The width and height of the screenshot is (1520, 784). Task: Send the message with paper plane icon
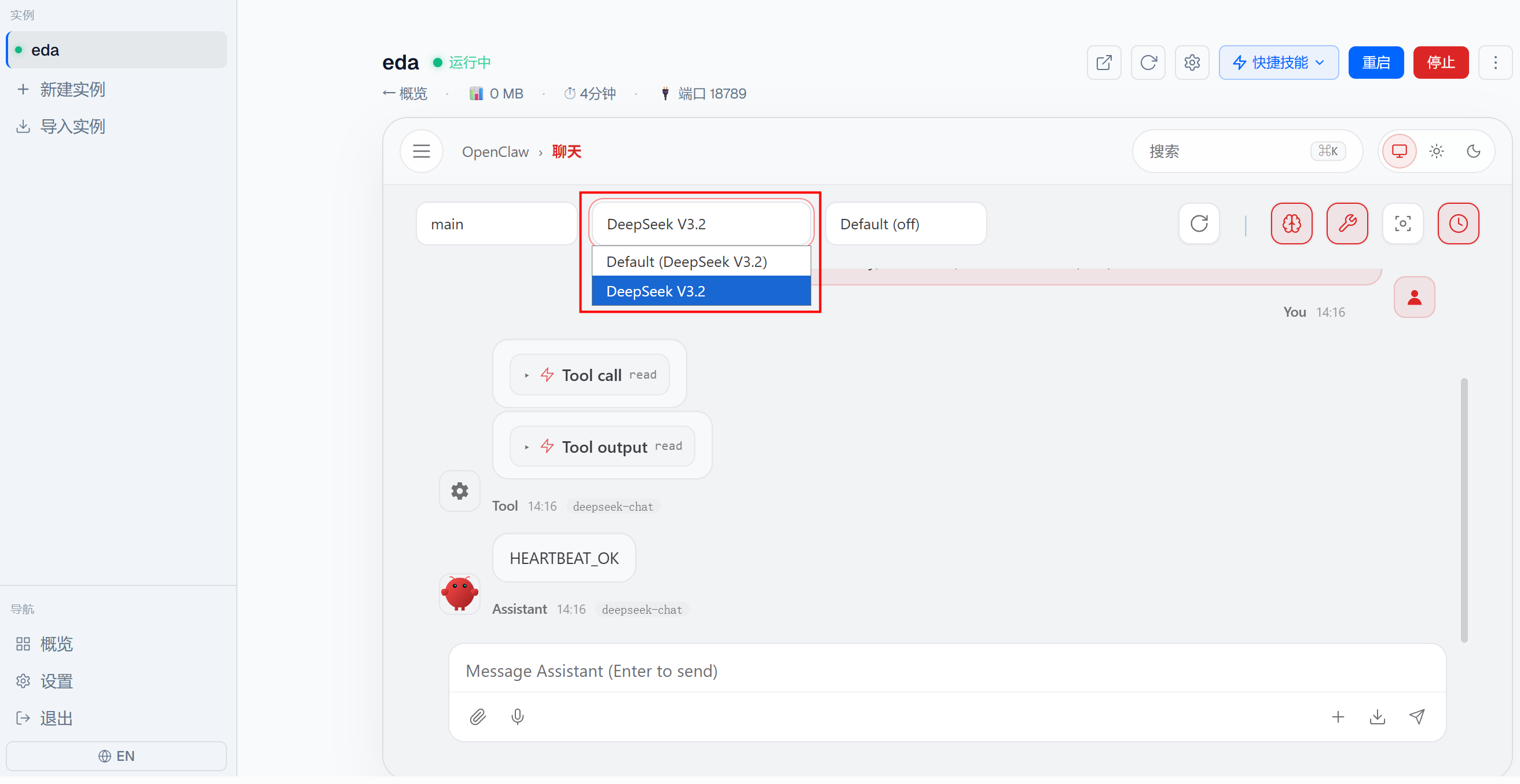click(1417, 717)
